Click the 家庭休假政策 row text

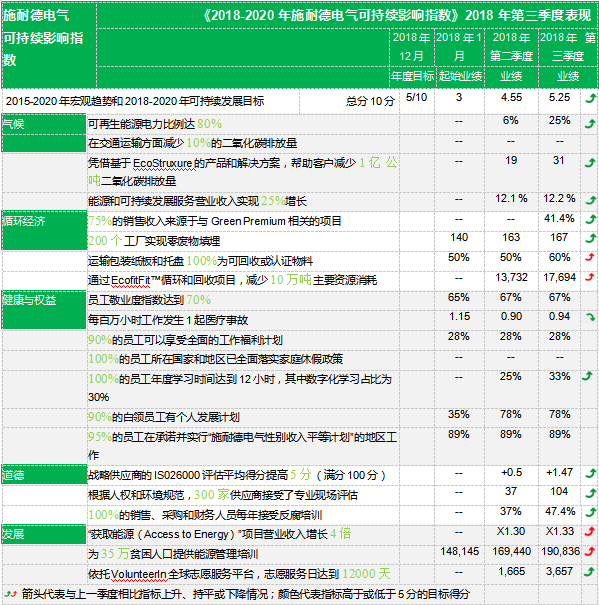click(x=215, y=359)
